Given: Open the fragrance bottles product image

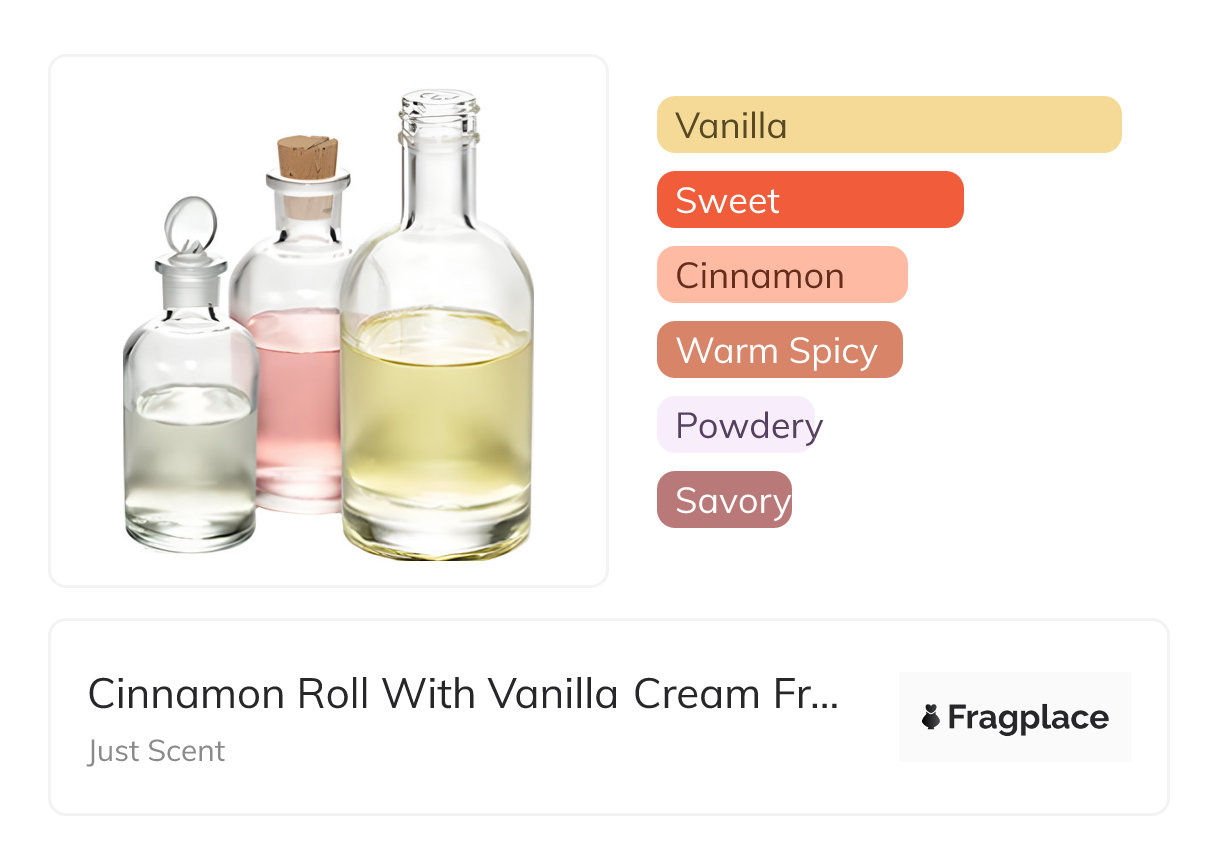Looking at the screenshot, I should click(329, 321).
